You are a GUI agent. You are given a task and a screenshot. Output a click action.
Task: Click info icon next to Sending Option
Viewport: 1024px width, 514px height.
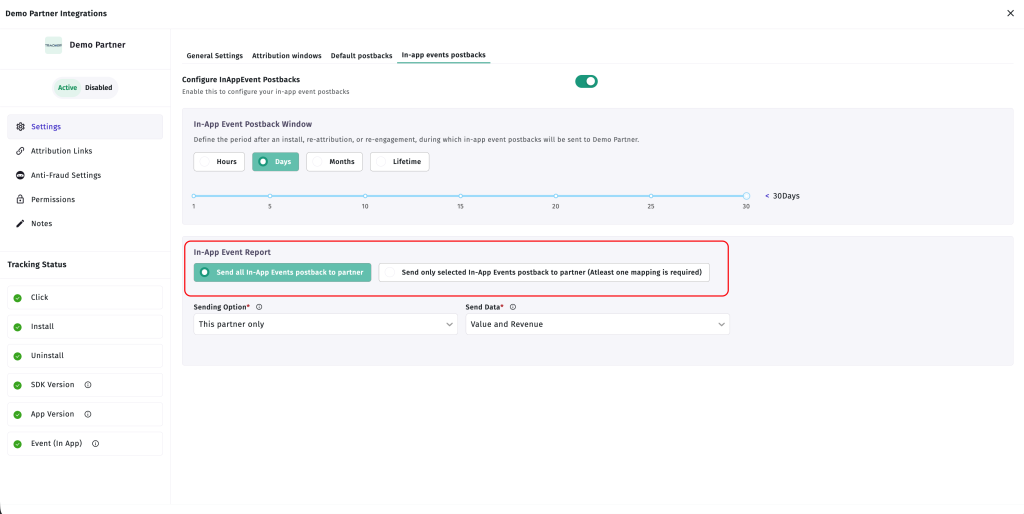(x=259, y=307)
